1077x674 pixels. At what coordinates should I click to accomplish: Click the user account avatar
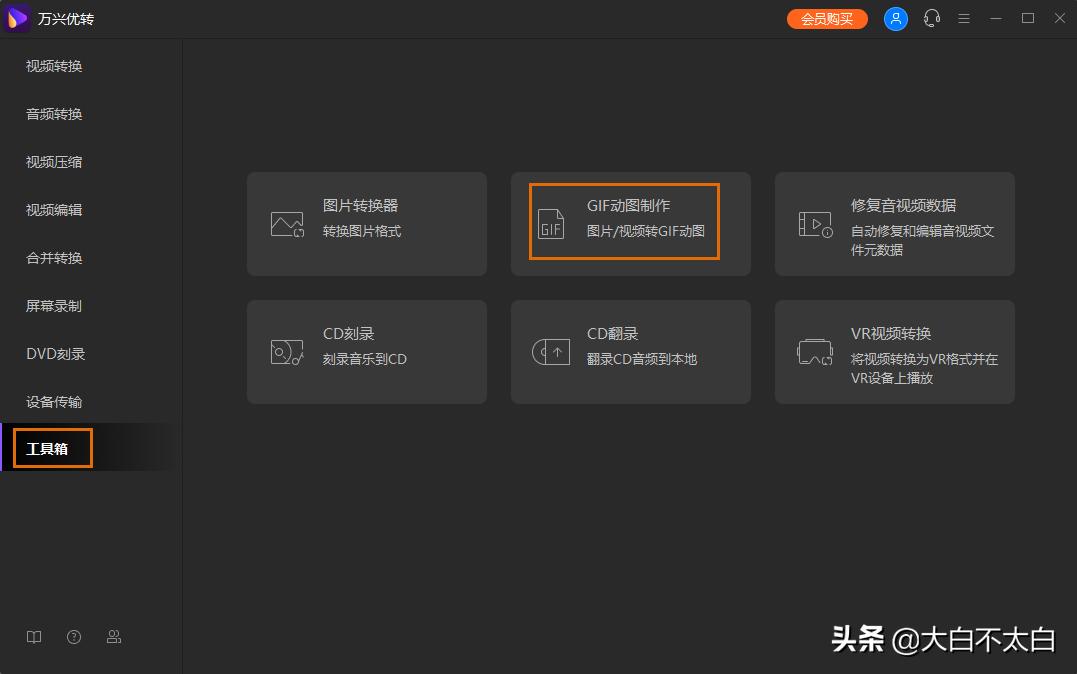[896, 18]
